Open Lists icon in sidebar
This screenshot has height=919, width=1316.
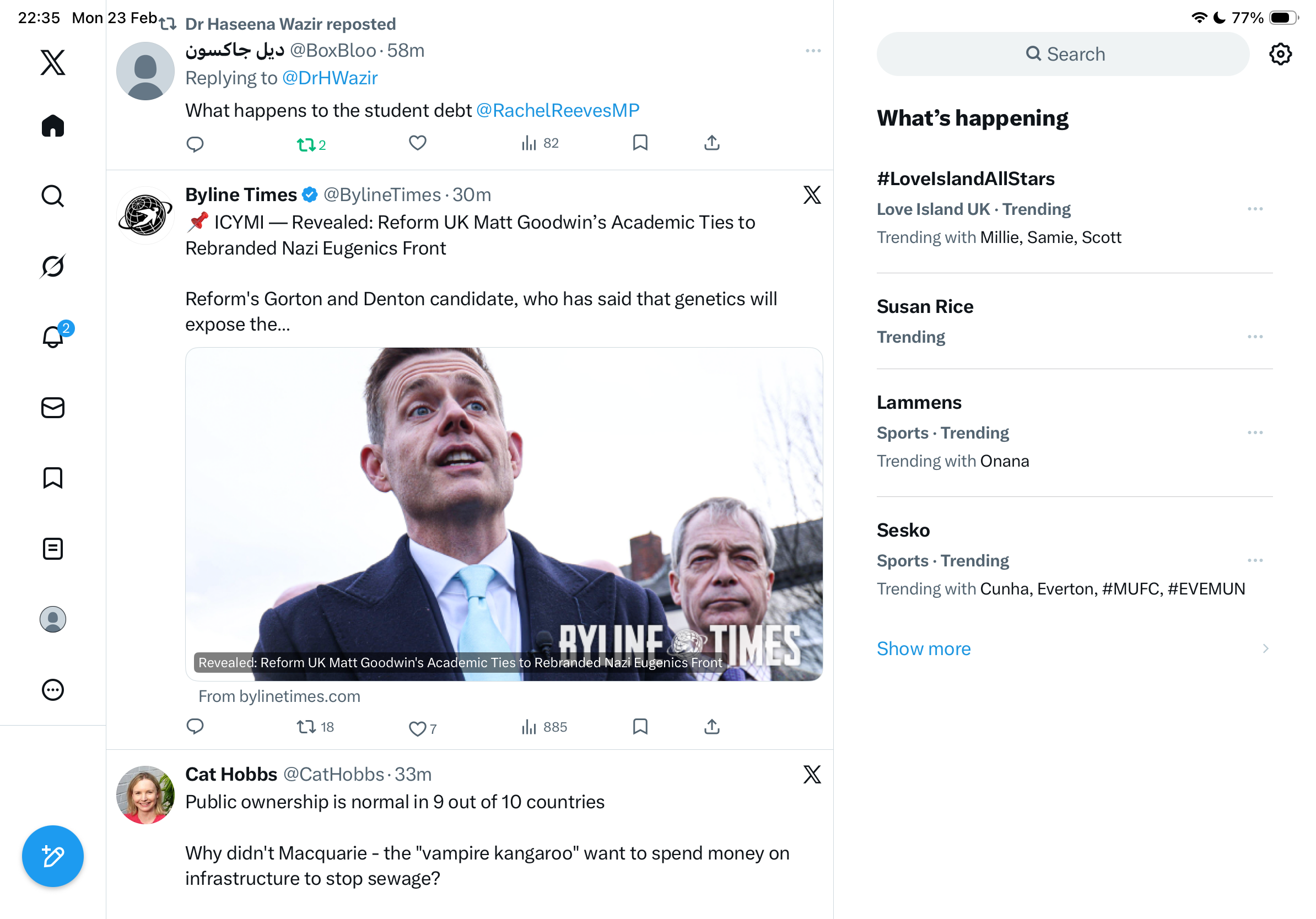click(53, 549)
